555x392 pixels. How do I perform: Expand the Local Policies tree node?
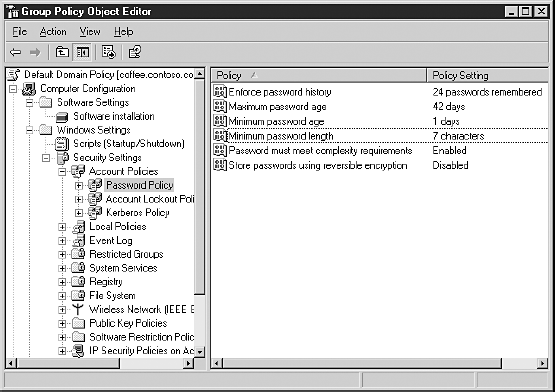click(62, 227)
